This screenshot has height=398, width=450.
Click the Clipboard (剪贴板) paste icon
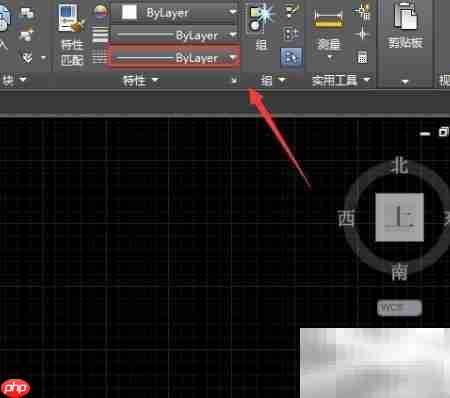click(x=405, y=16)
